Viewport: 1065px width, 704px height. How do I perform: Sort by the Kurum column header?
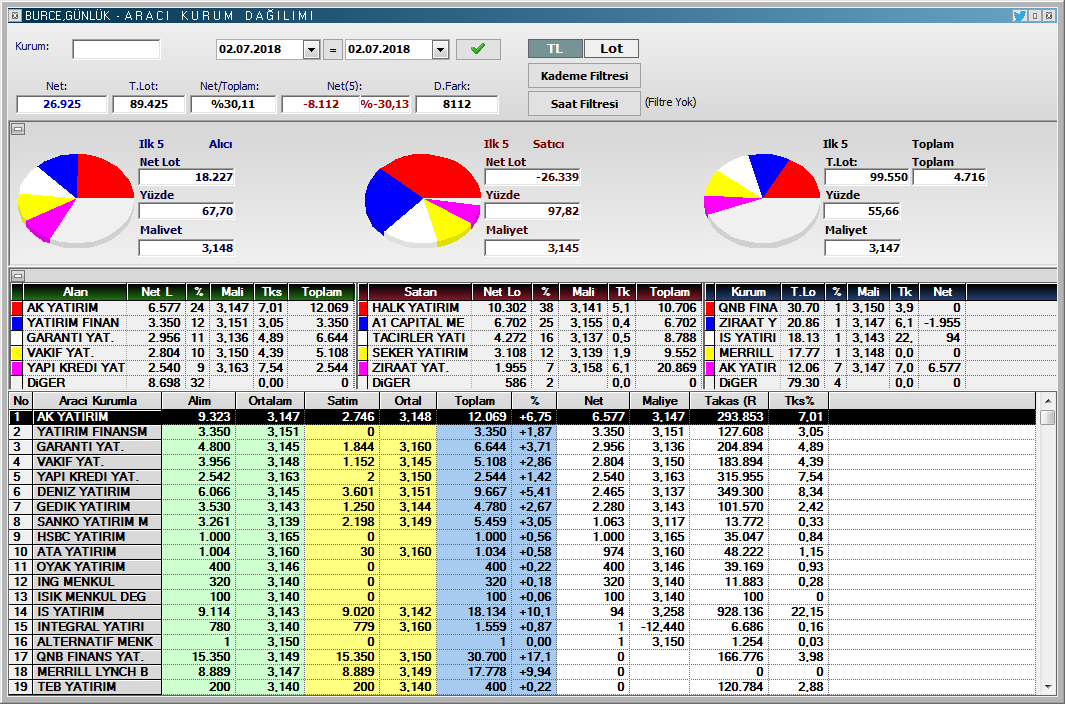[748, 292]
